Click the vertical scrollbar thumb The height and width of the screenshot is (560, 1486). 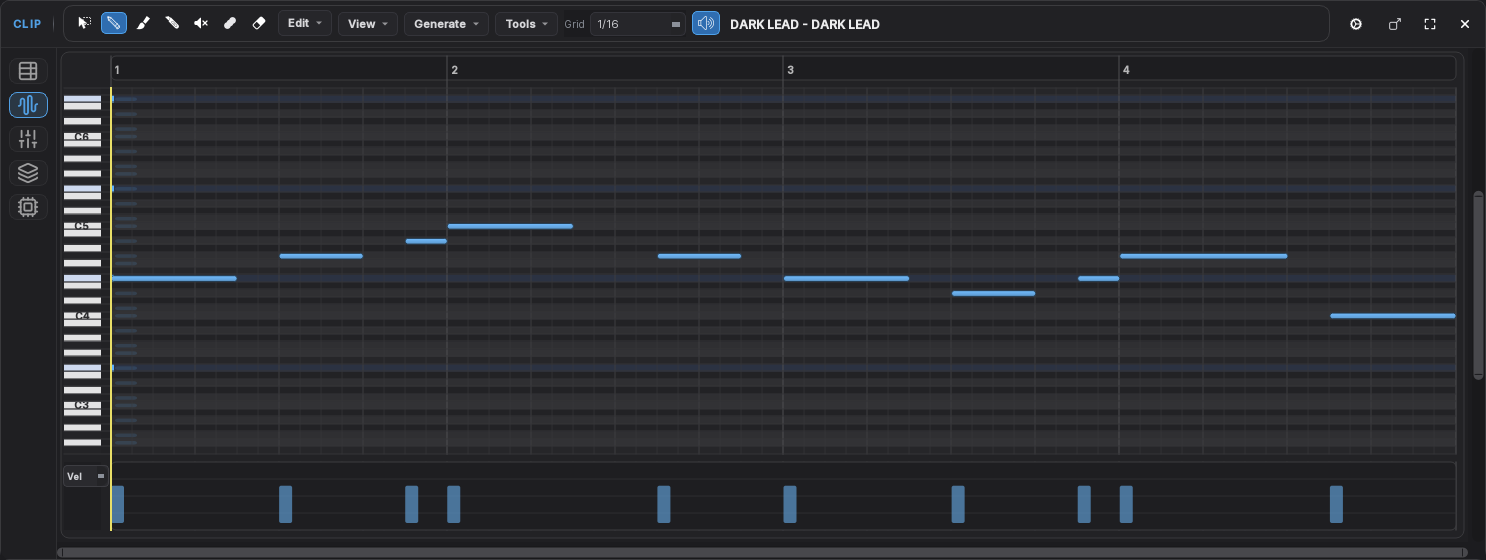click(x=1478, y=285)
